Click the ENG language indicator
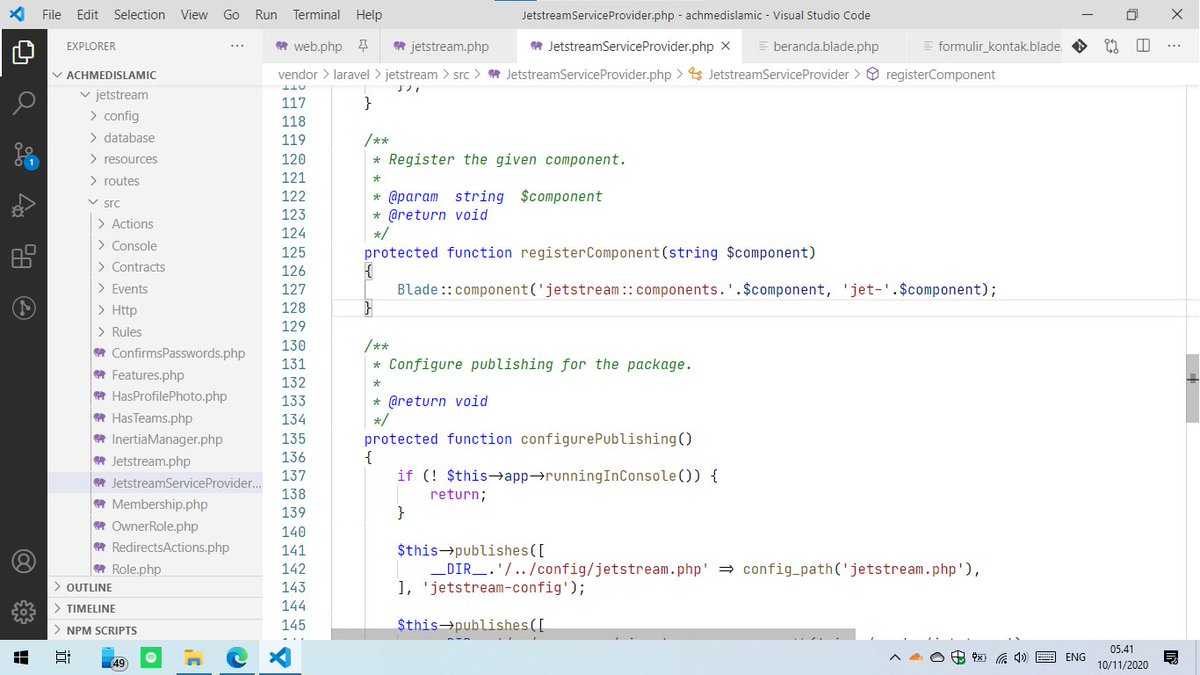 click(1075, 657)
